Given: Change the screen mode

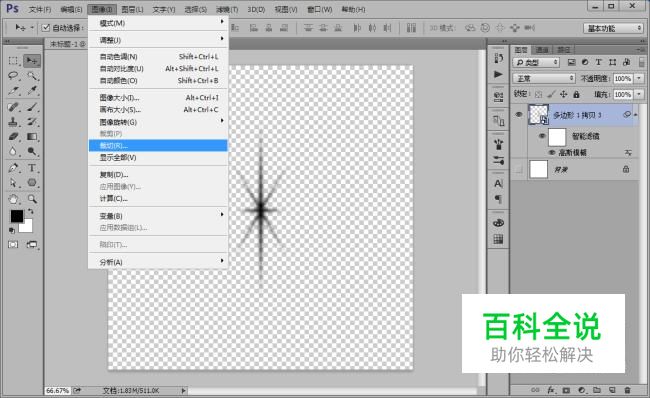Looking at the screenshot, I should coord(32,245).
